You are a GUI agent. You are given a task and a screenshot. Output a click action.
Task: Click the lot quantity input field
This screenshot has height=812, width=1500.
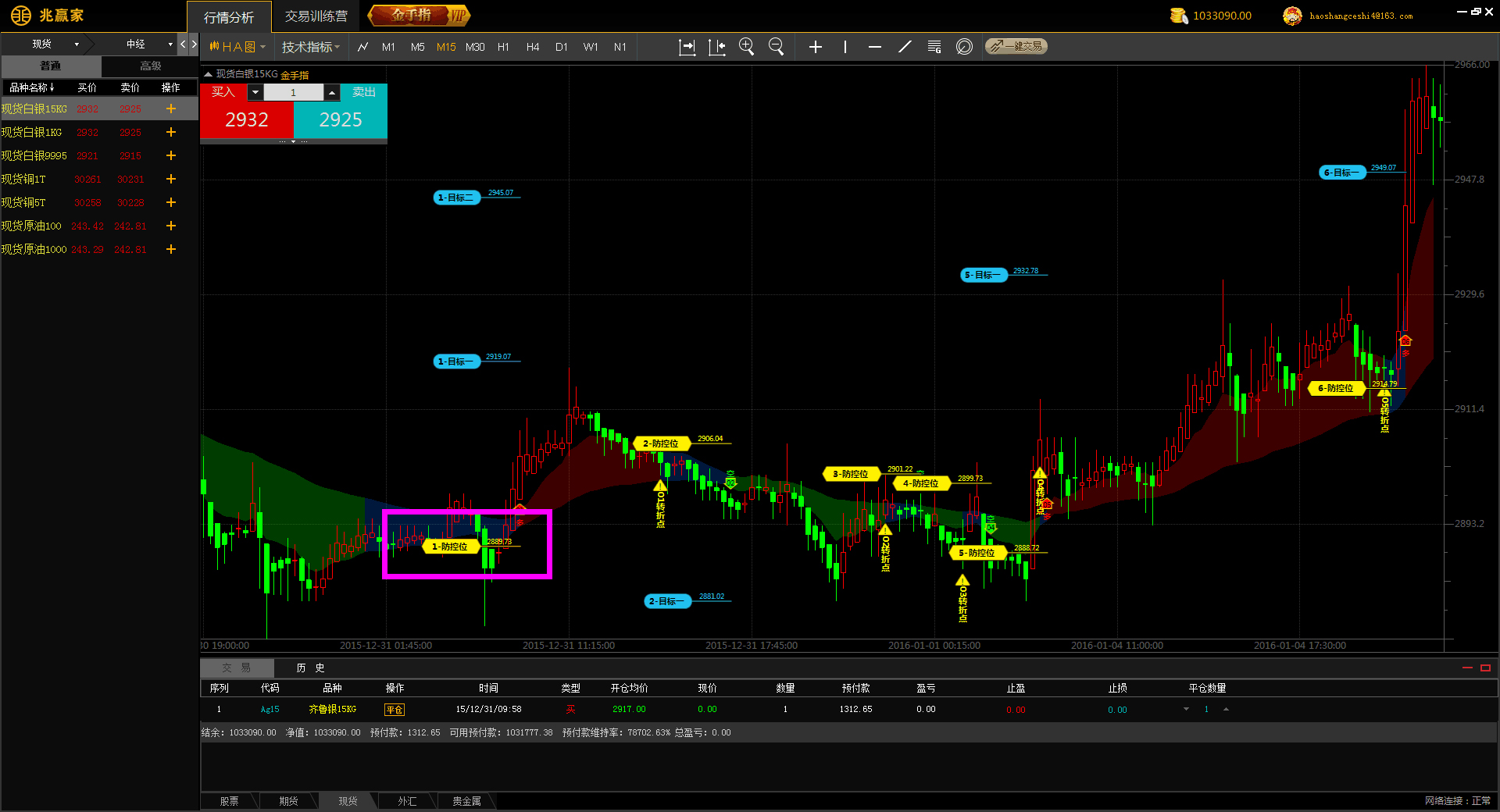[294, 92]
